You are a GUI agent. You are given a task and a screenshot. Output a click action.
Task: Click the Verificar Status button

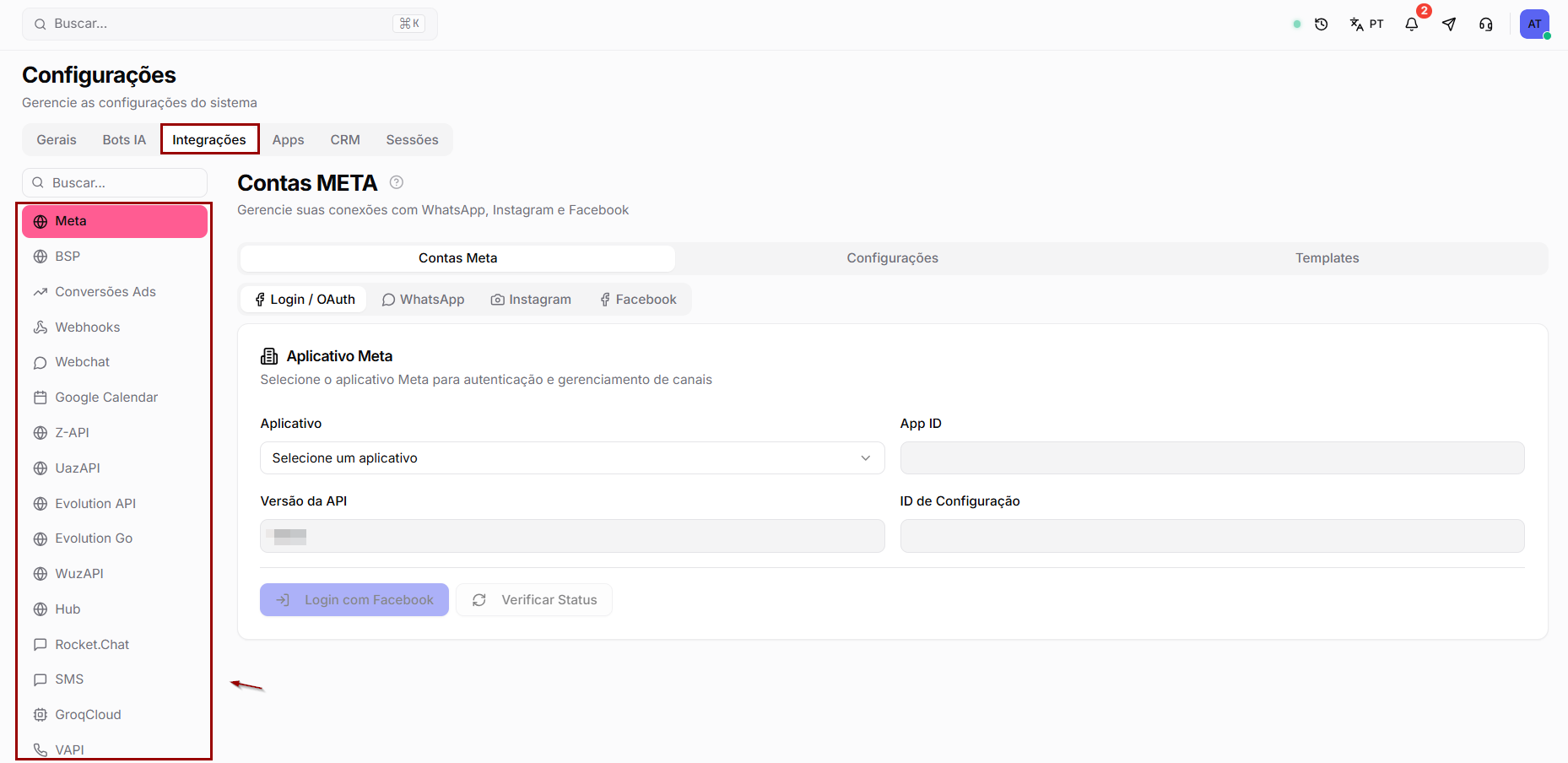coord(534,600)
